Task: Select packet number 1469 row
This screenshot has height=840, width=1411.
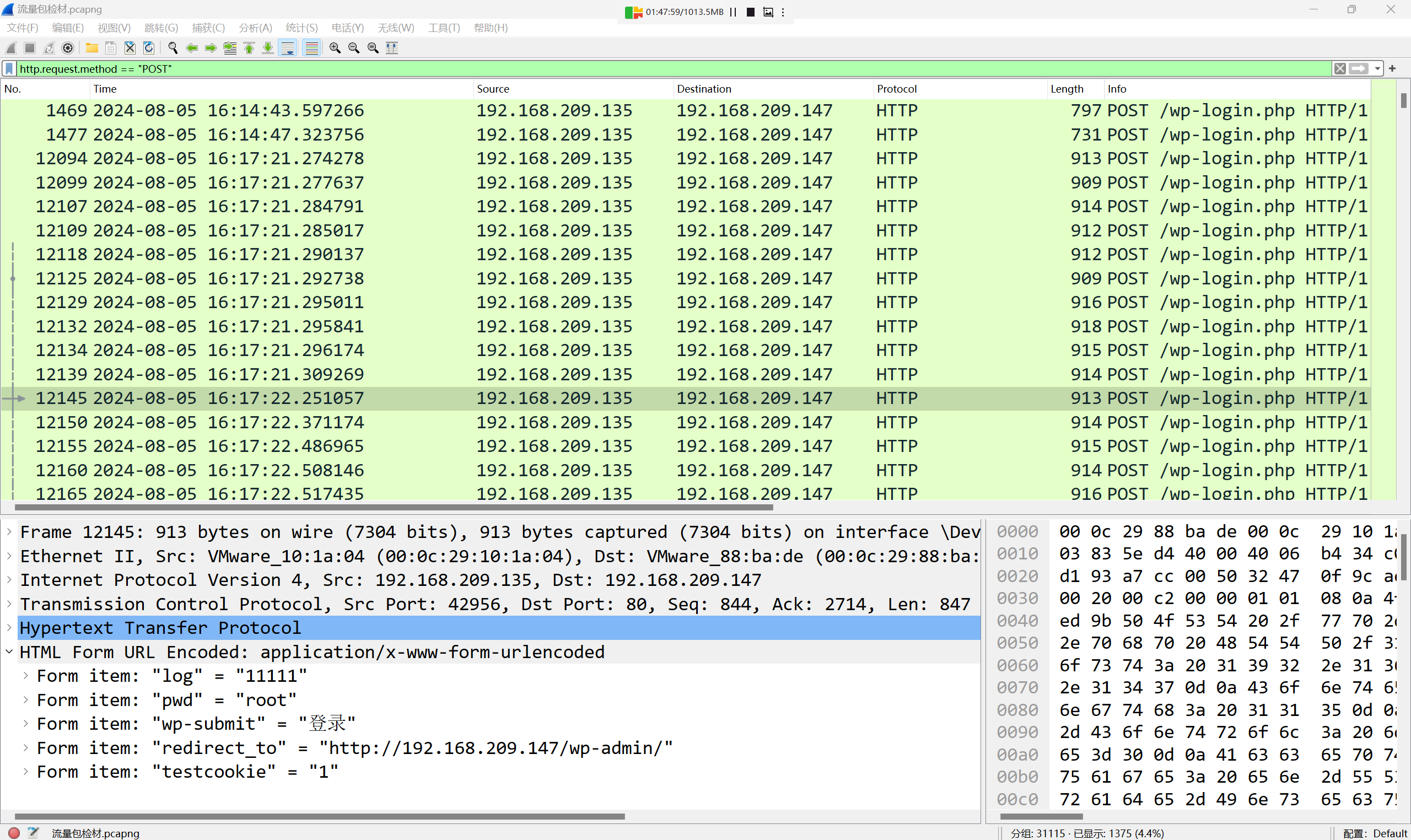Action: [x=686, y=110]
